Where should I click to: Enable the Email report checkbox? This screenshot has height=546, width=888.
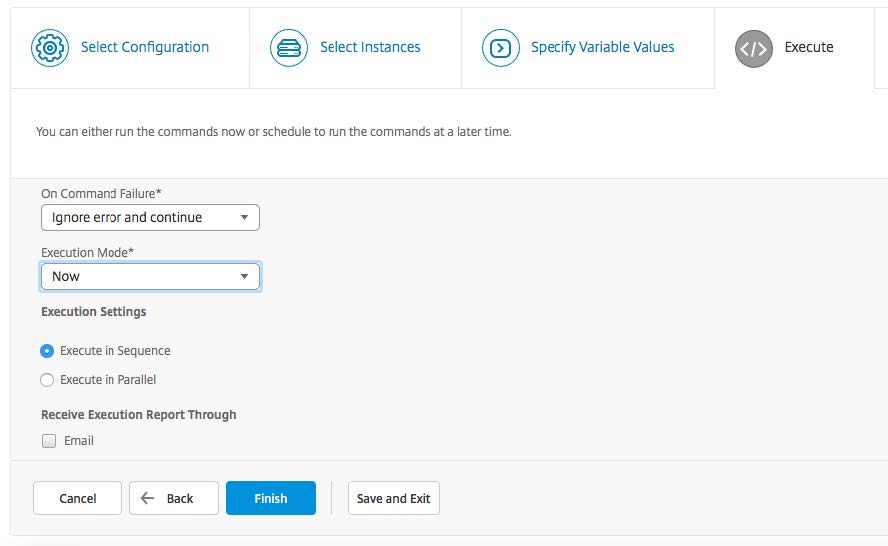tap(49, 441)
